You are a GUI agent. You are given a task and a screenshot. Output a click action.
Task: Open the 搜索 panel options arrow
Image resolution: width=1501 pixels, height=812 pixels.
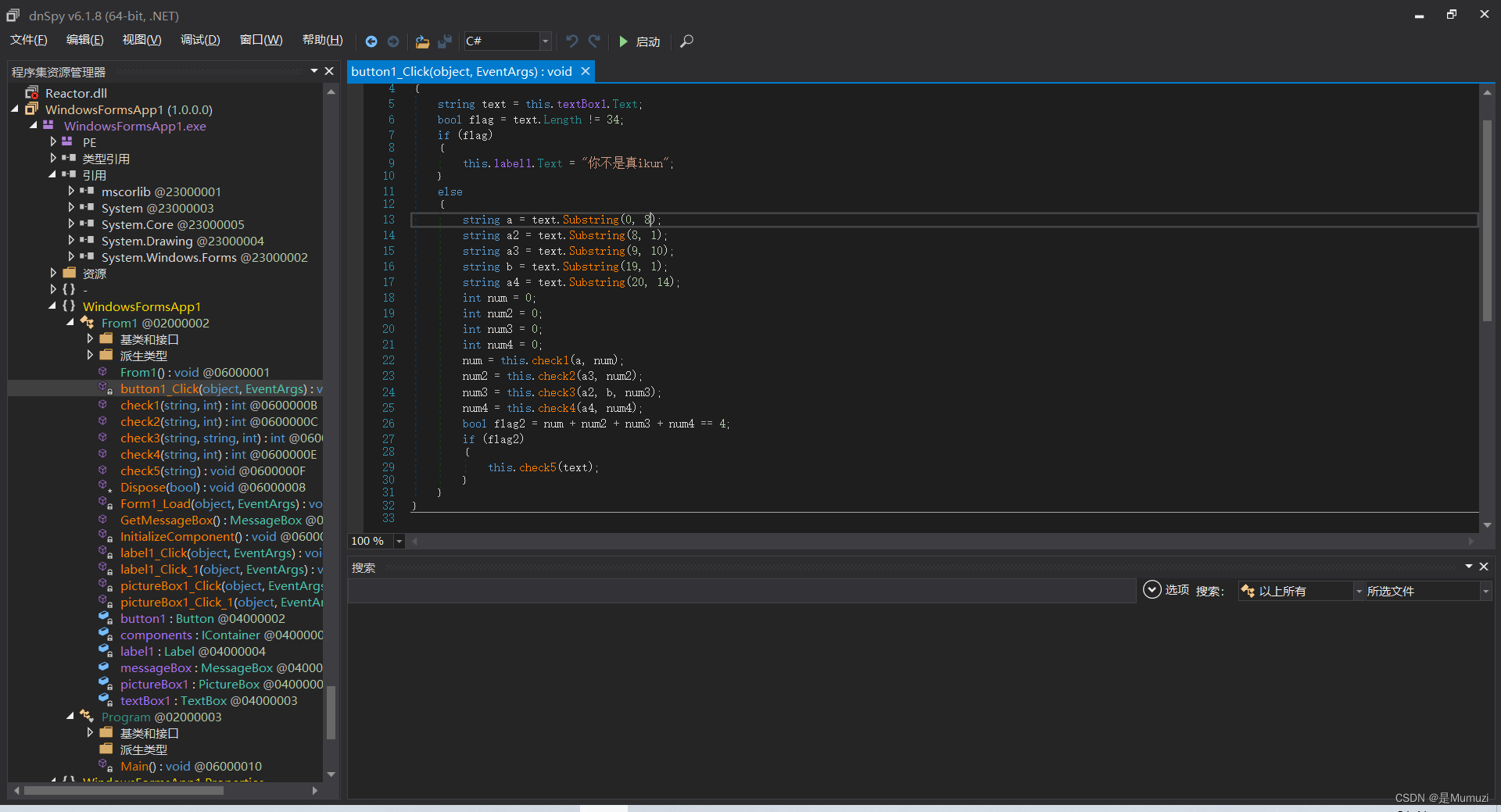click(1468, 567)
